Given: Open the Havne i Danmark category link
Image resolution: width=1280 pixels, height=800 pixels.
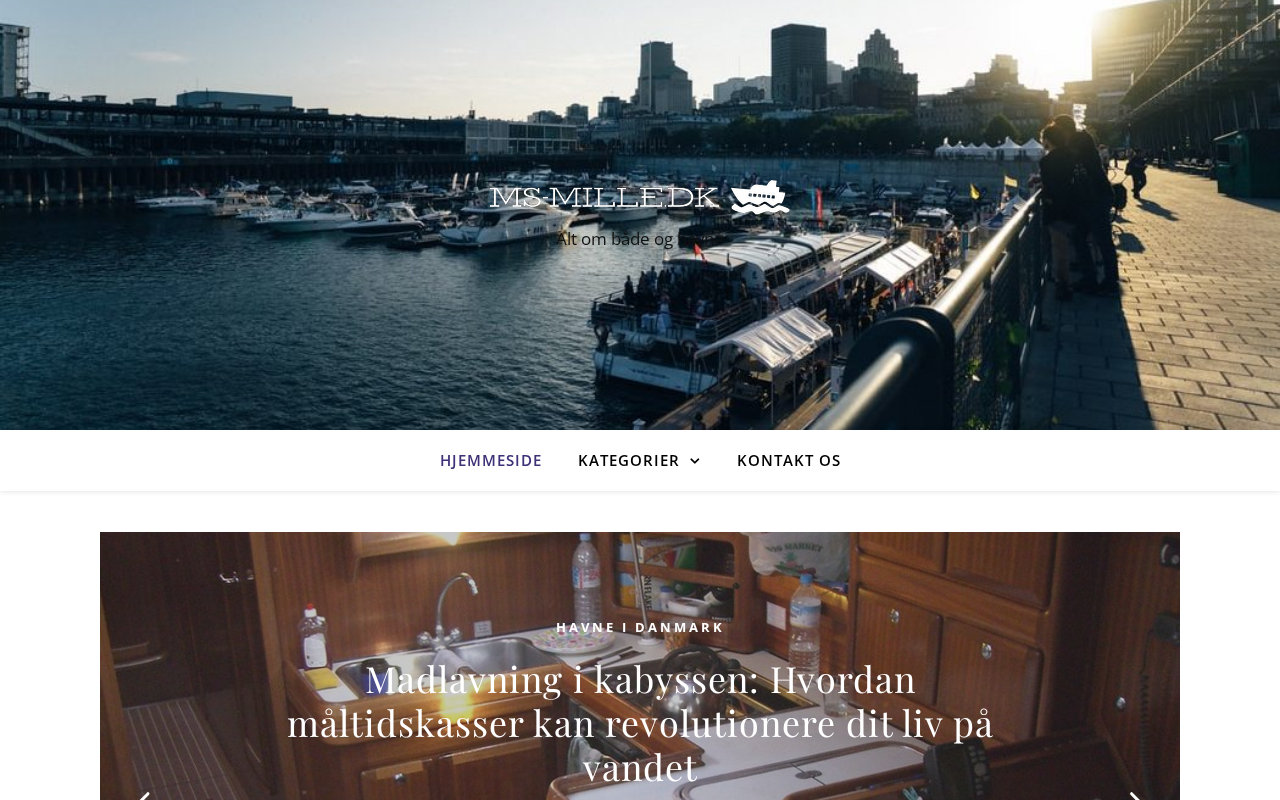Looking at the screenshot, I should click(640, 627).
